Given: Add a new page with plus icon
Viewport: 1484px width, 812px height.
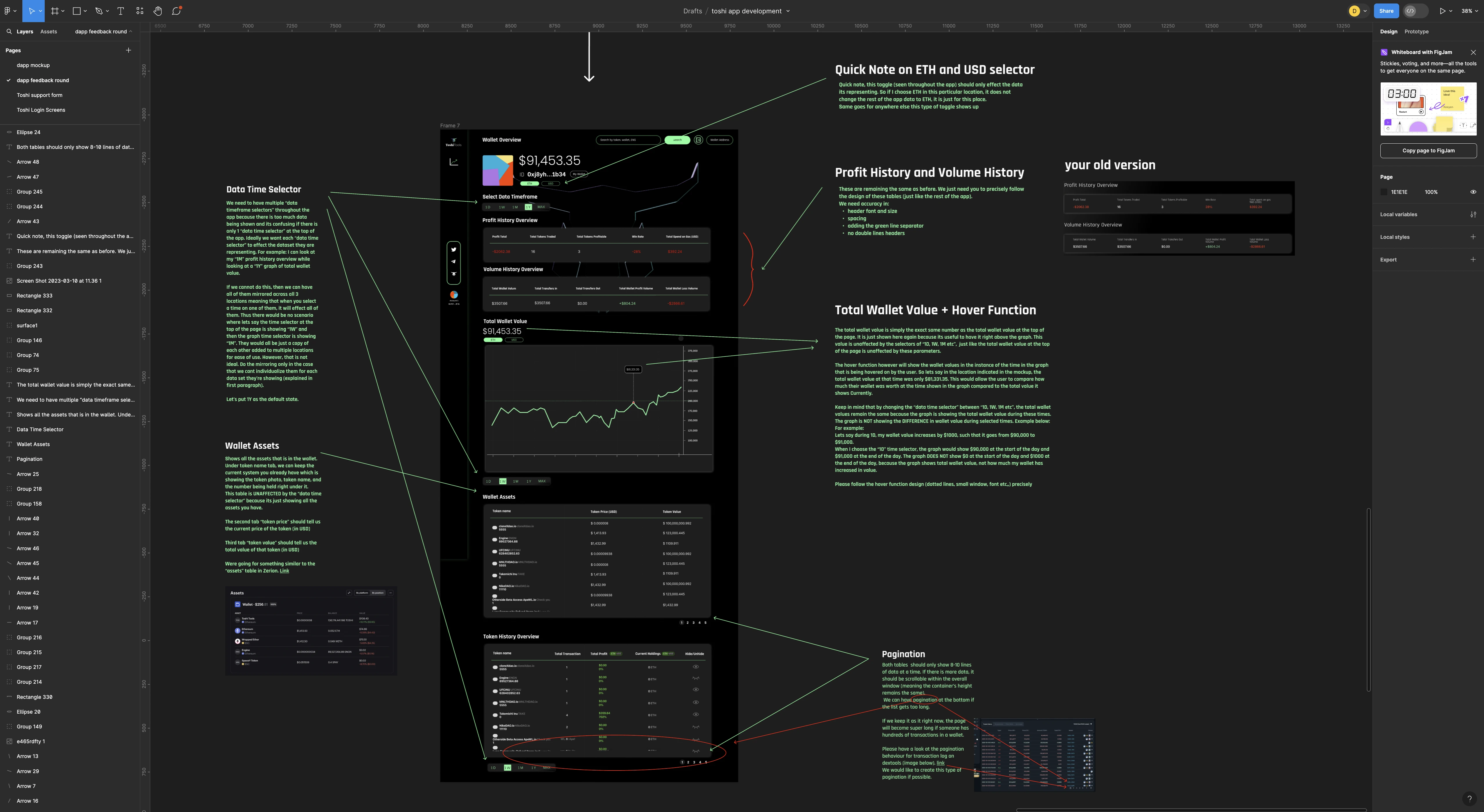Looking at the screenshot, I should pos(129,50).
